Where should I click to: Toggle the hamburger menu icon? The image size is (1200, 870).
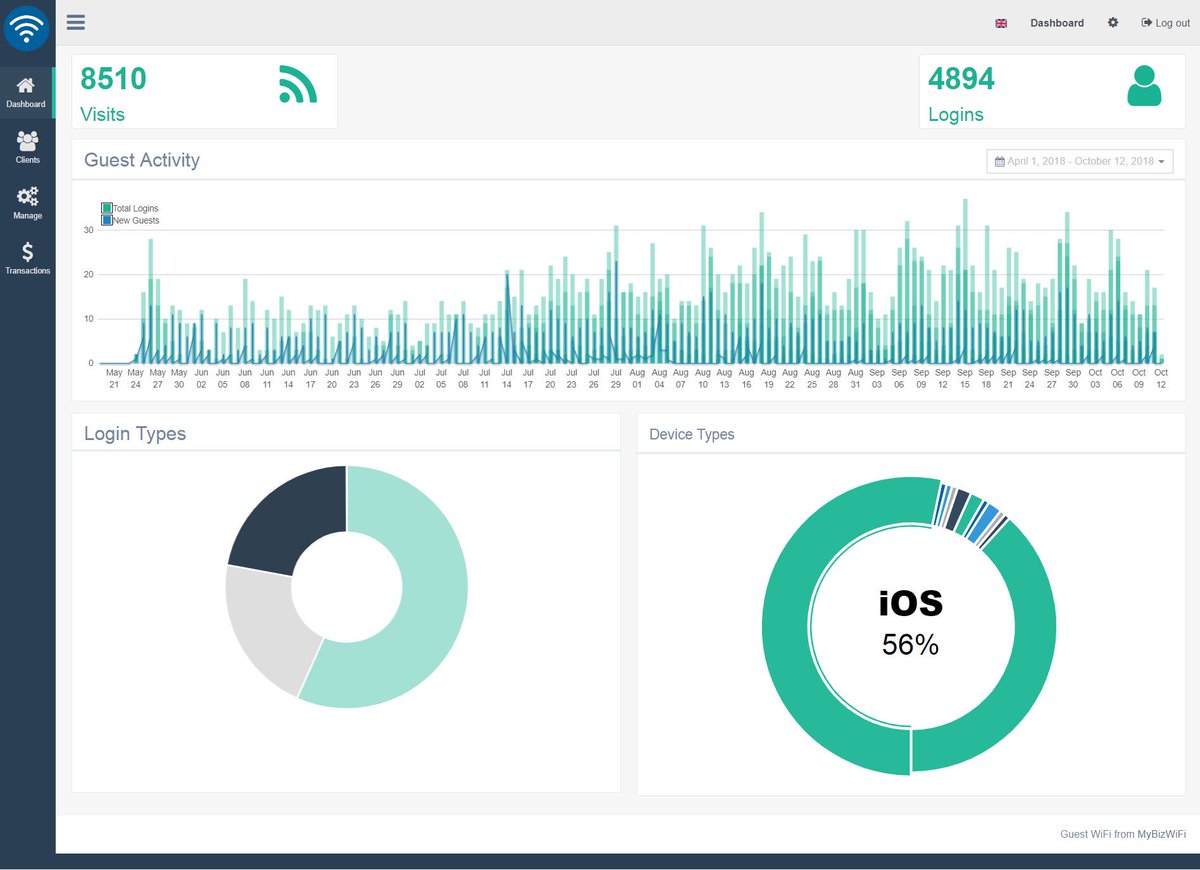[x=76, y=22]
